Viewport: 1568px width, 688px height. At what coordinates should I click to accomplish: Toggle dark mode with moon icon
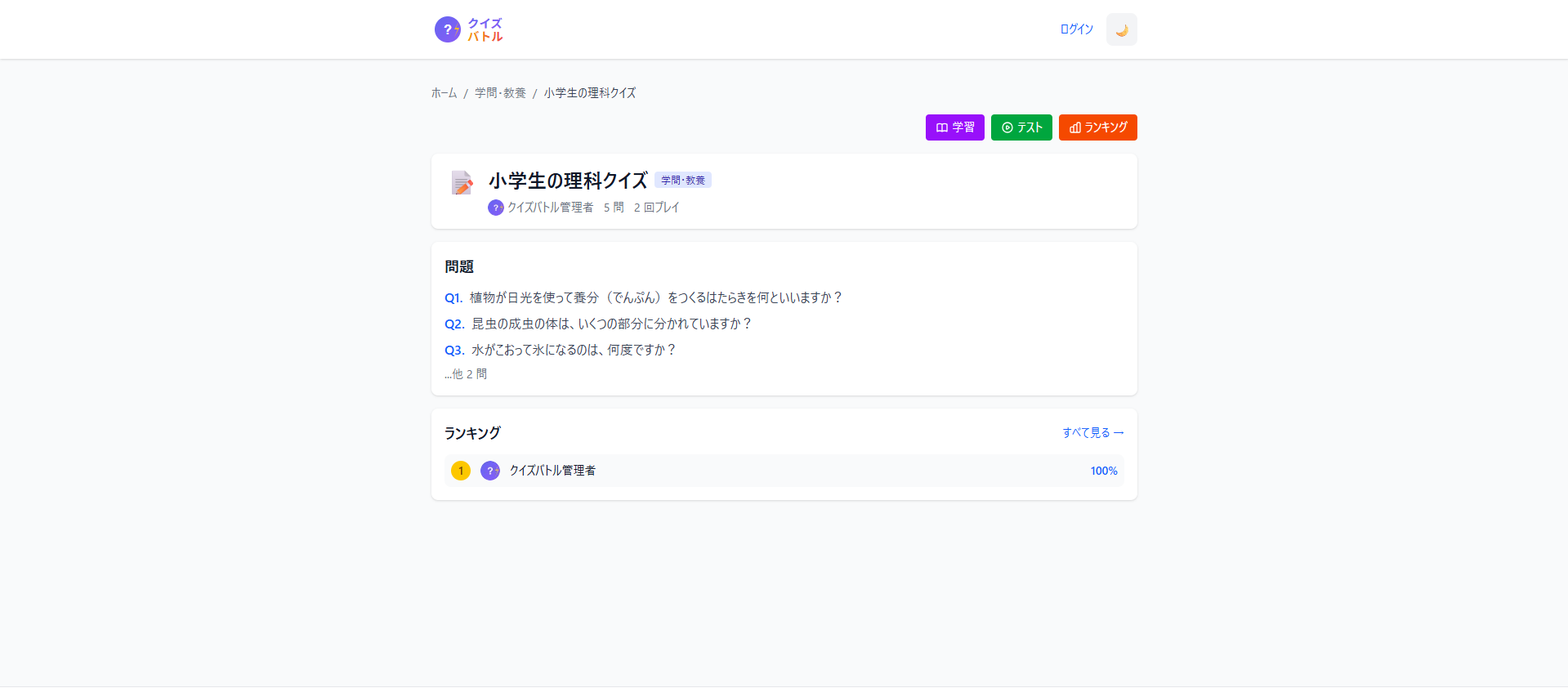(1121, 29)
